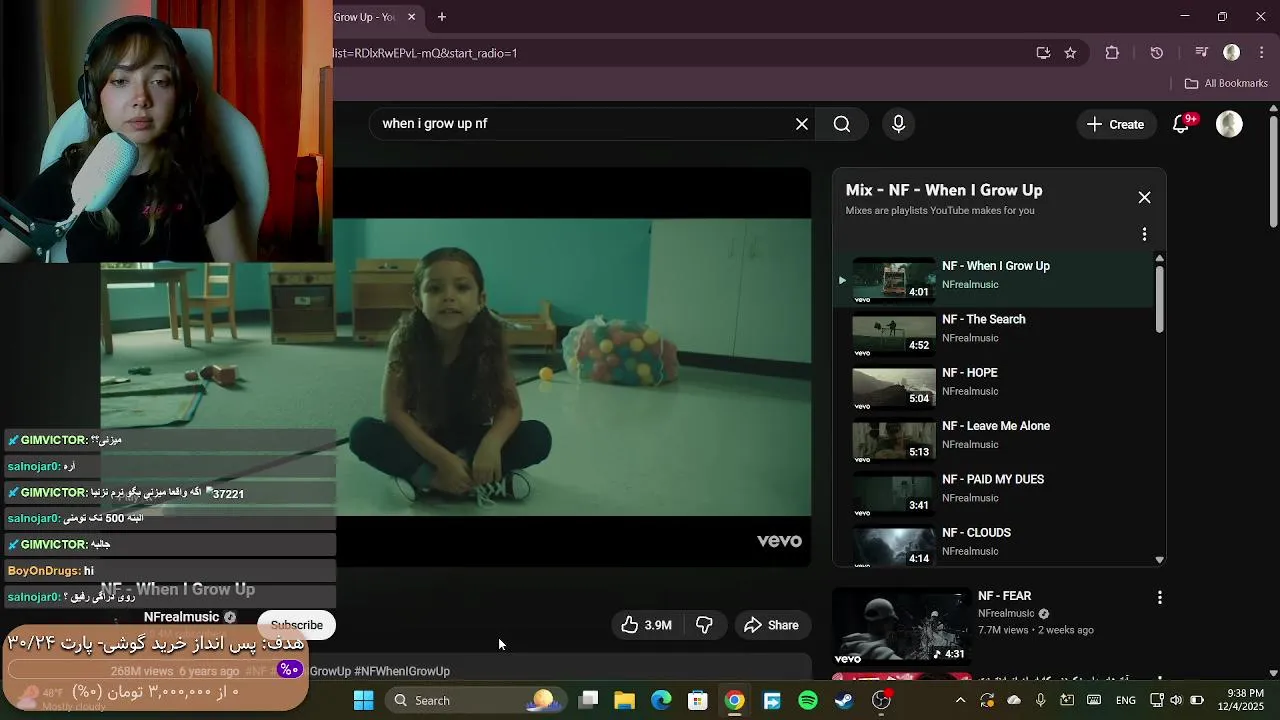Select NF - When I Grow Up playlist entry
Viewport: 1280px width, 720px height.
[x=995, y=280]
